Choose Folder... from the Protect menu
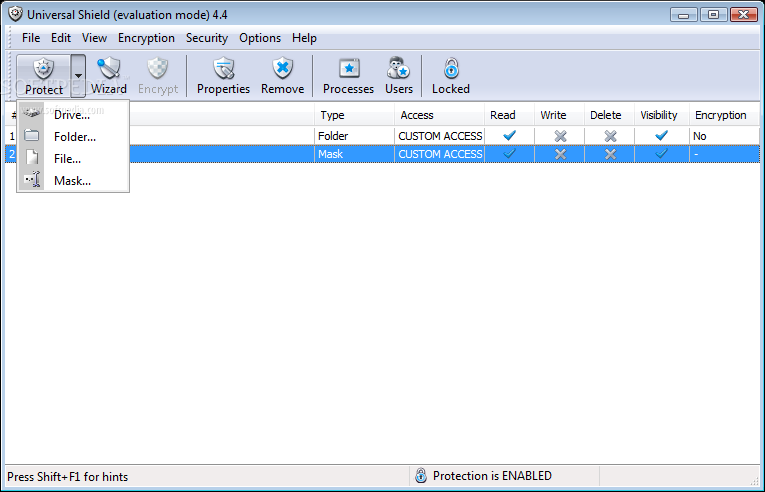Image resolution: width=765 pixels, height=492 pixels. point(73,137)
